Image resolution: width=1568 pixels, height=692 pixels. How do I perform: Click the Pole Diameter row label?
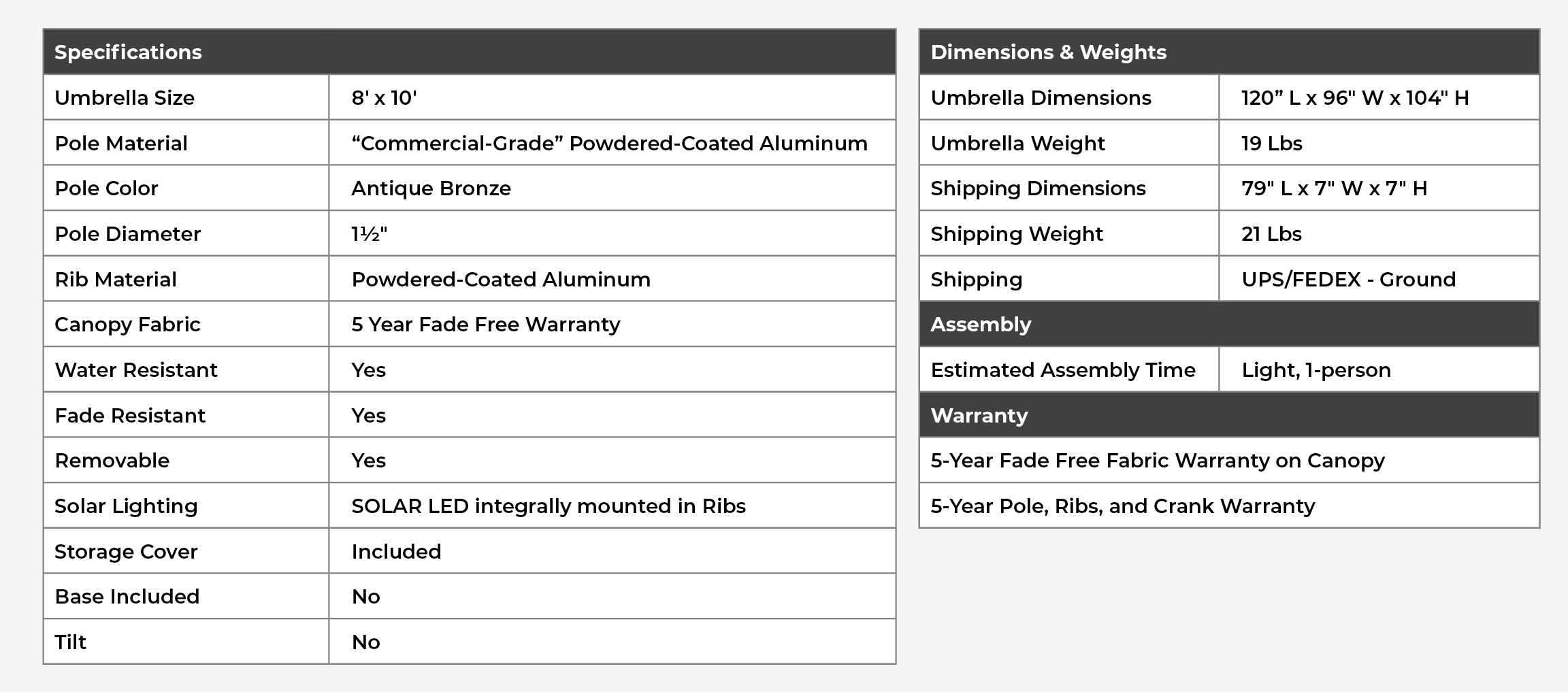(x=127, y=234)
